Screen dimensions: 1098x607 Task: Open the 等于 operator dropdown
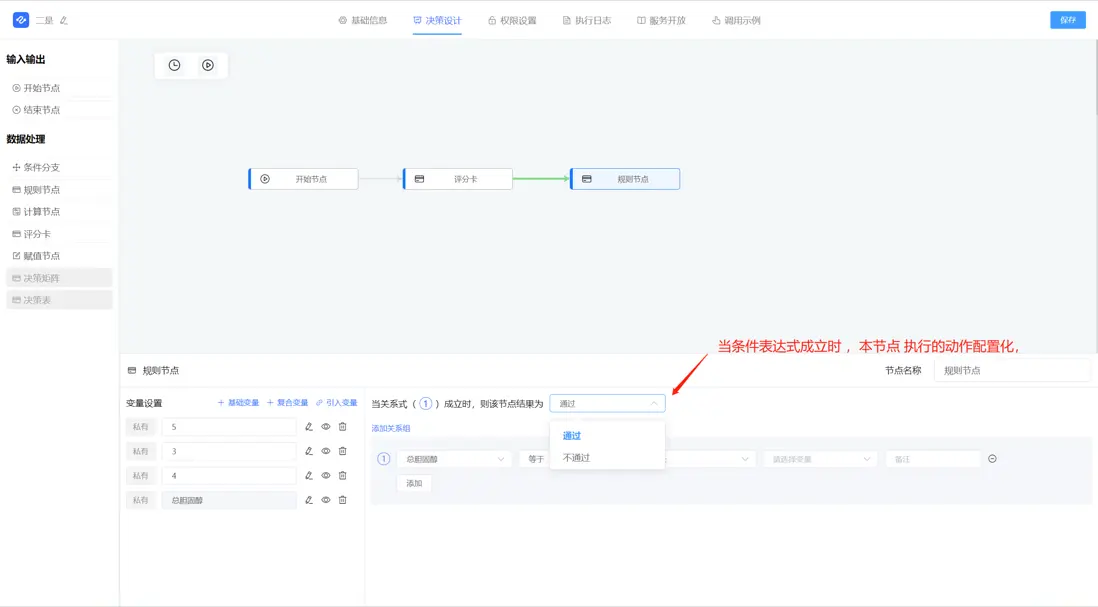(534, 459)
